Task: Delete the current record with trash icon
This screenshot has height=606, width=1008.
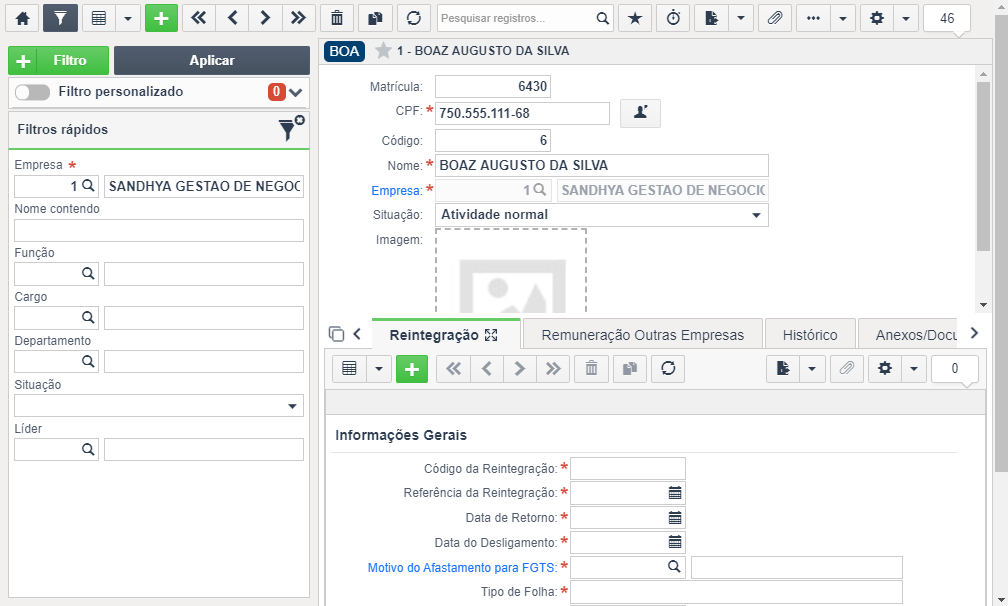Action: [x=337, y=18]
